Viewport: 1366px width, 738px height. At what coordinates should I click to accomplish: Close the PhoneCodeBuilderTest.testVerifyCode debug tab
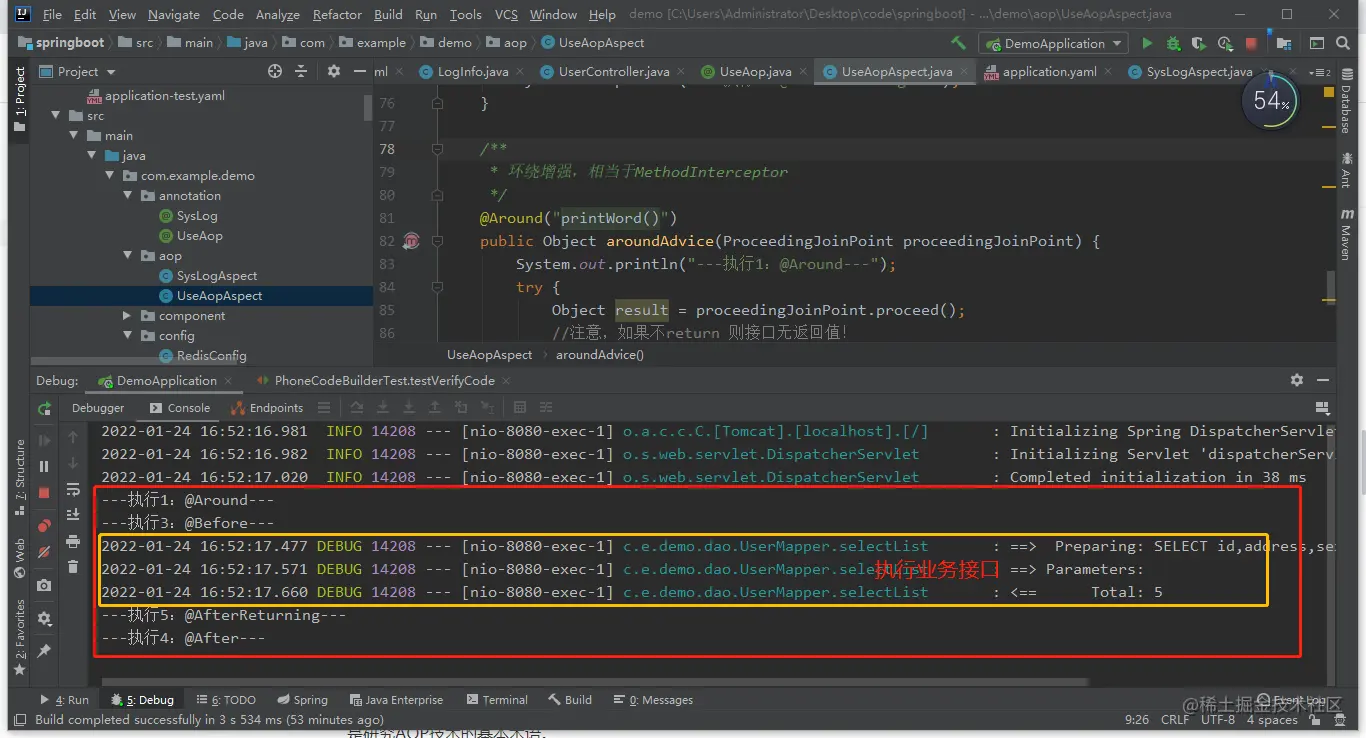[x=504, y=381]
